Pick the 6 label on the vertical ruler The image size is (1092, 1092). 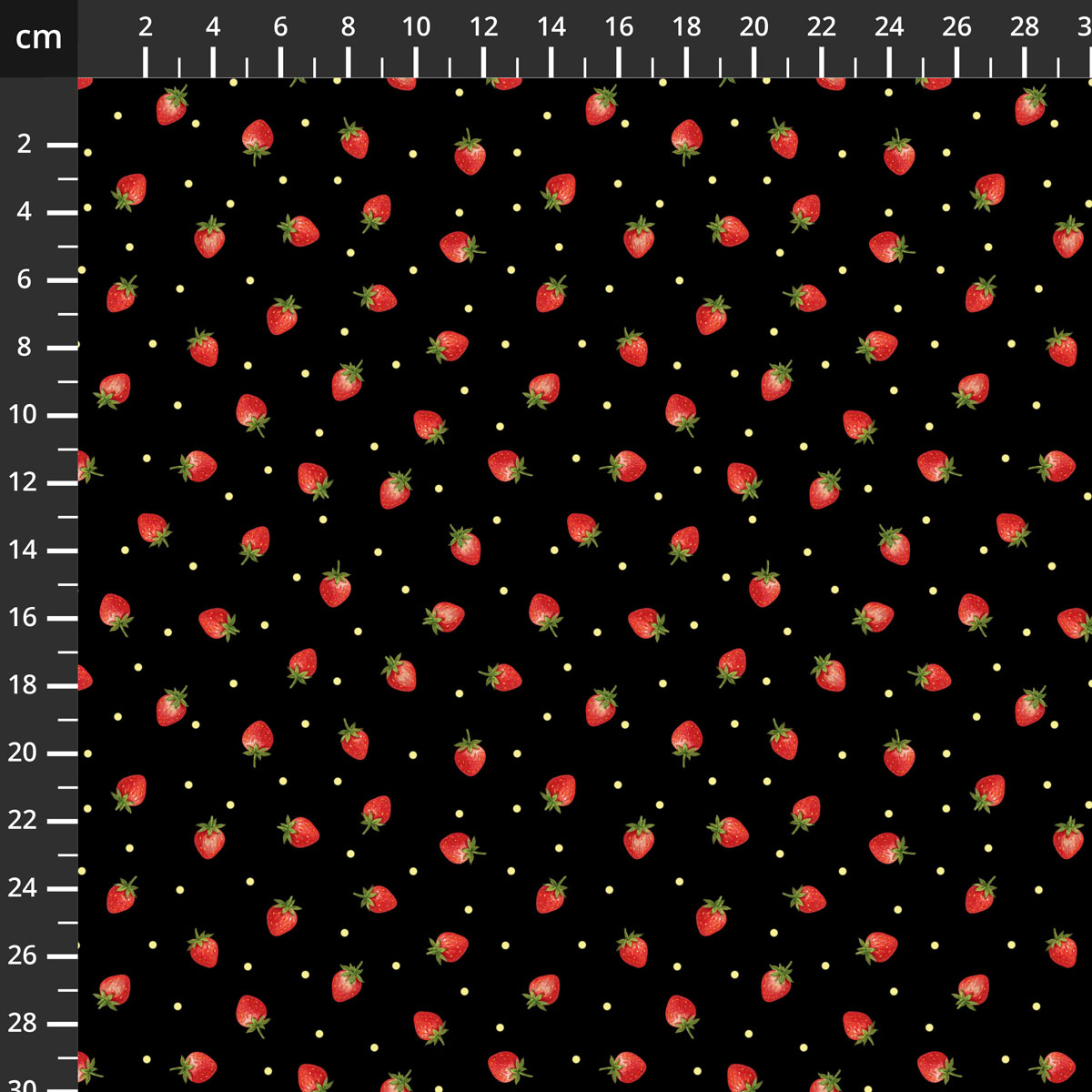[25, 279]
